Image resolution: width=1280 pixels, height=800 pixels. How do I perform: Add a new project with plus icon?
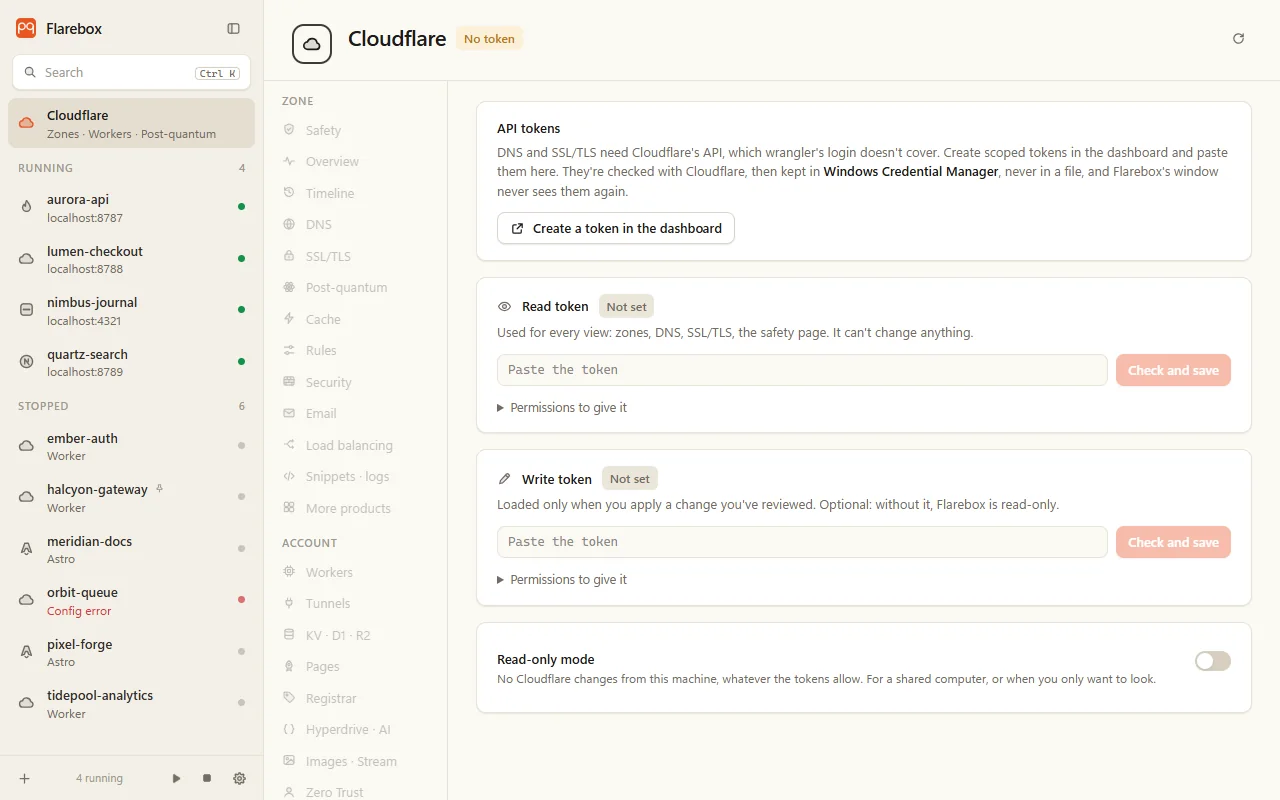tap(25, 778)
